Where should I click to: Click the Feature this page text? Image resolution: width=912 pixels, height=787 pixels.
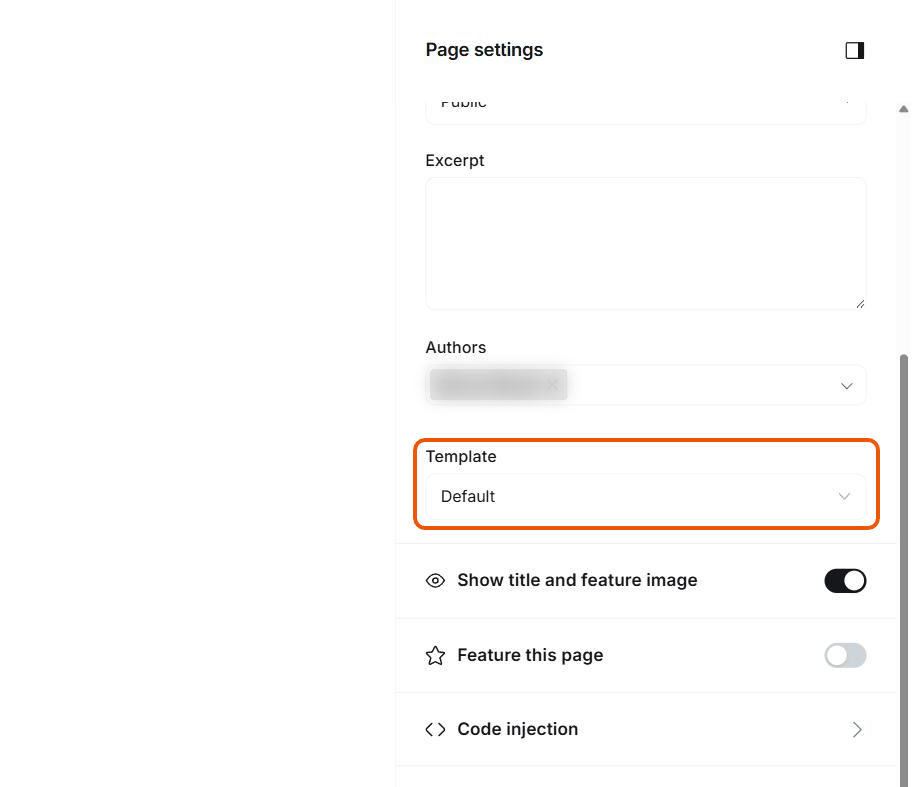[530, 656]
